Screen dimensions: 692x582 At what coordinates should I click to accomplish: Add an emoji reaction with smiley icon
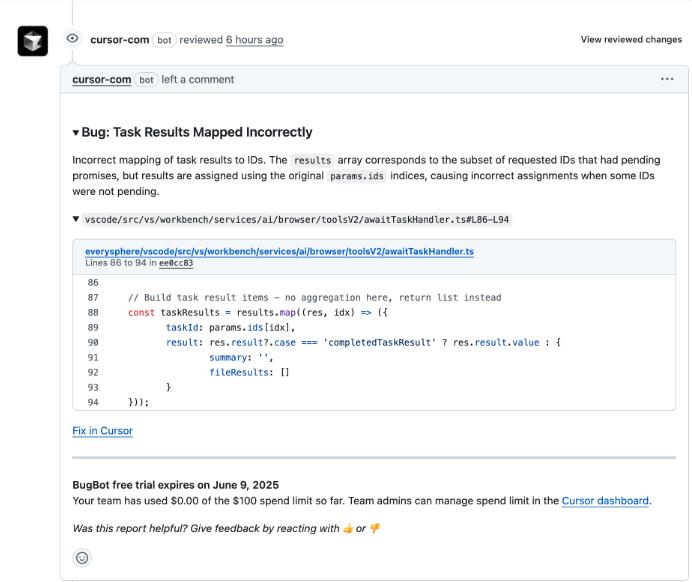(x=82, y=558)
